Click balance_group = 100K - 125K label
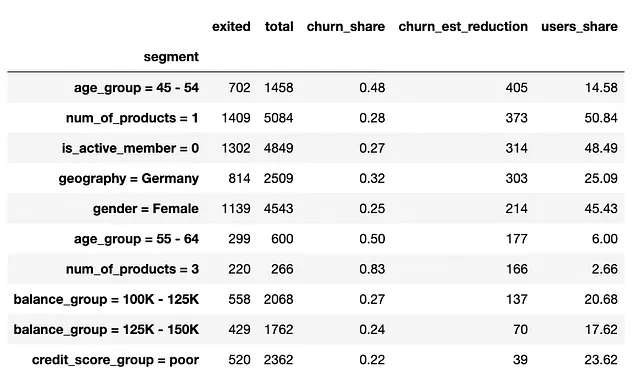This screenshot has height=379, width=640. (106, 299)
